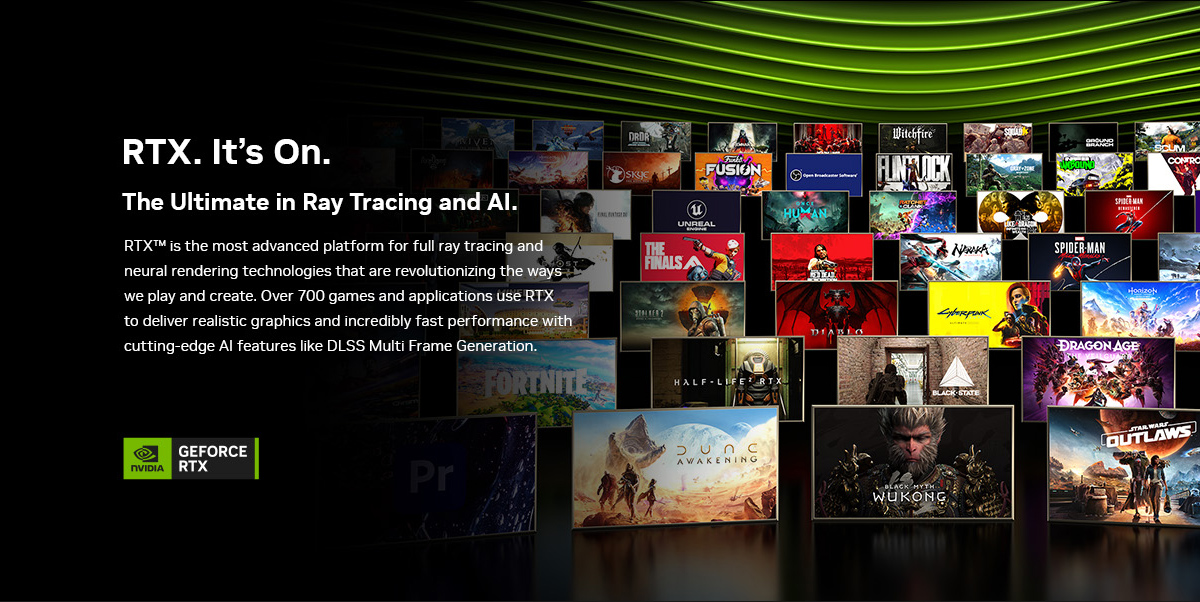Image resolution: width=1200 pixels, height=602 pixels.
Task: Click the Horizon game thumbnail
Action: tap(1140, 314)
